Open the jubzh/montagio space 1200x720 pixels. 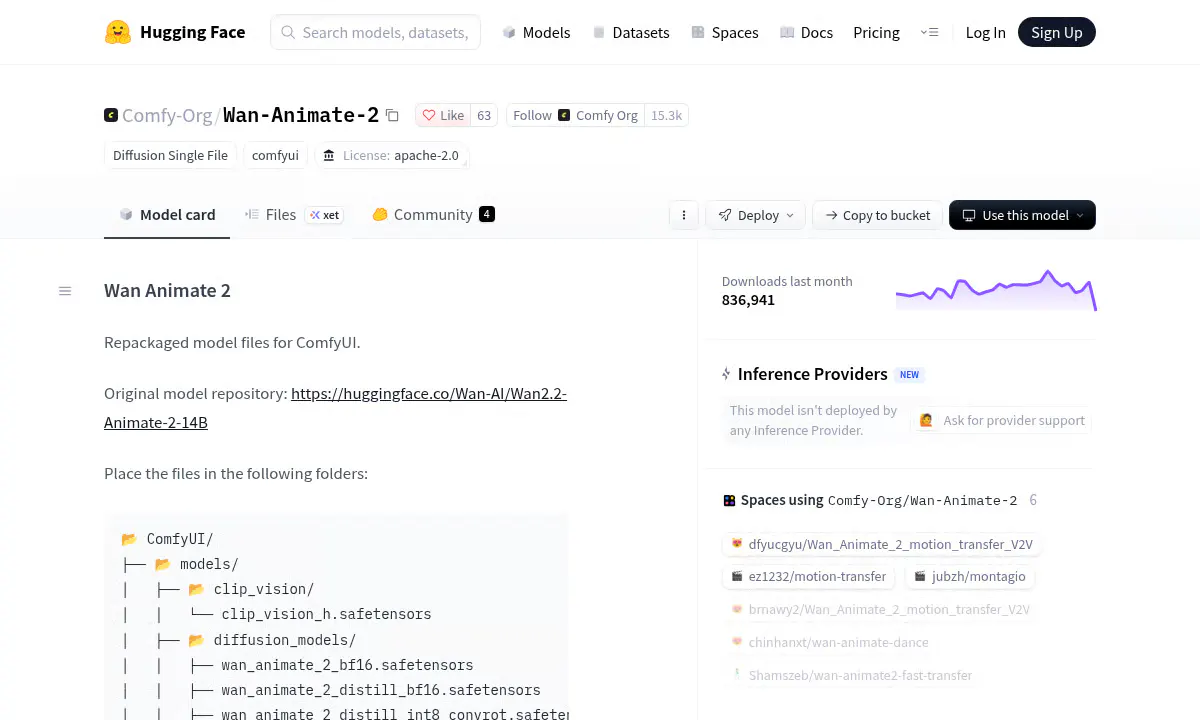[x=970, y=576]
